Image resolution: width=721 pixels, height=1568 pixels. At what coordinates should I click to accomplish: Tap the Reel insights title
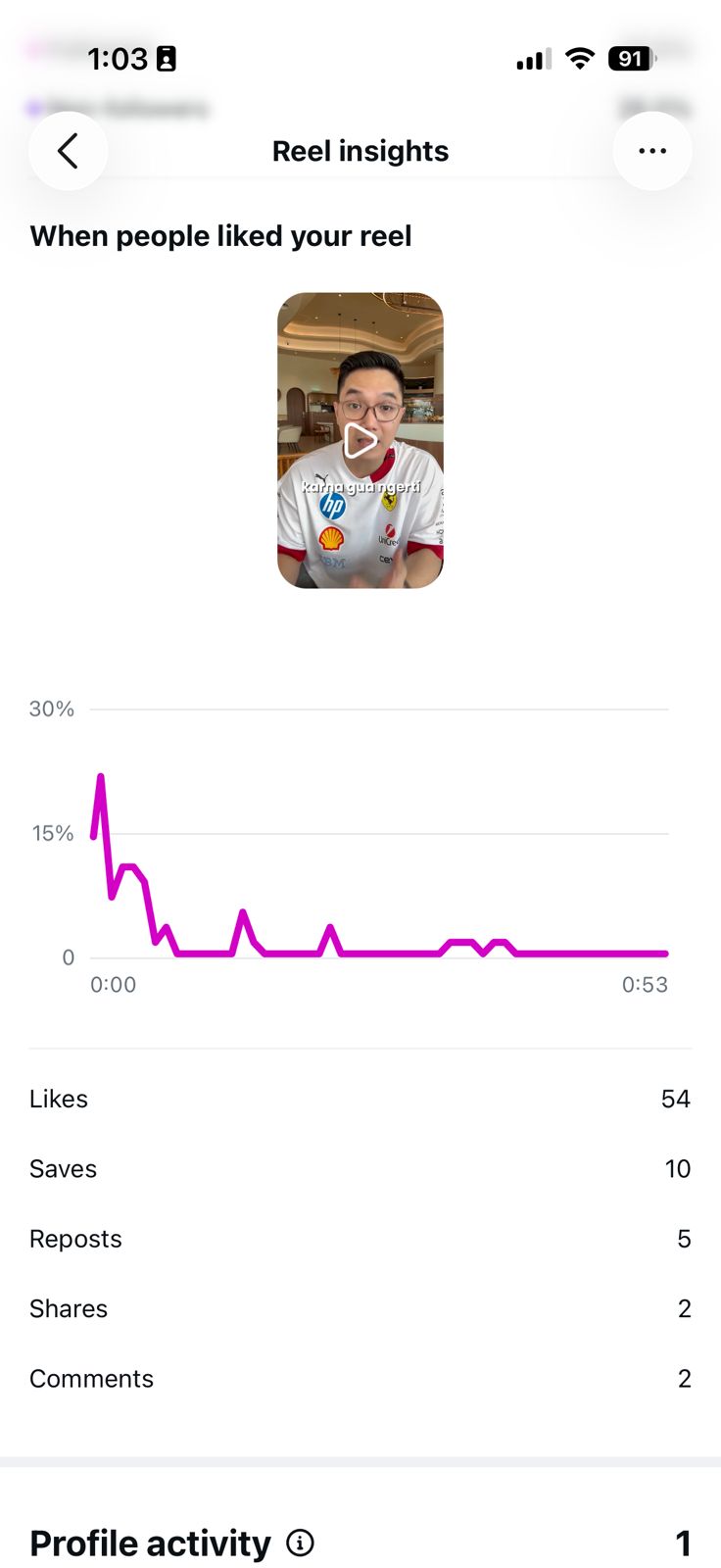[x=360, y=151]
